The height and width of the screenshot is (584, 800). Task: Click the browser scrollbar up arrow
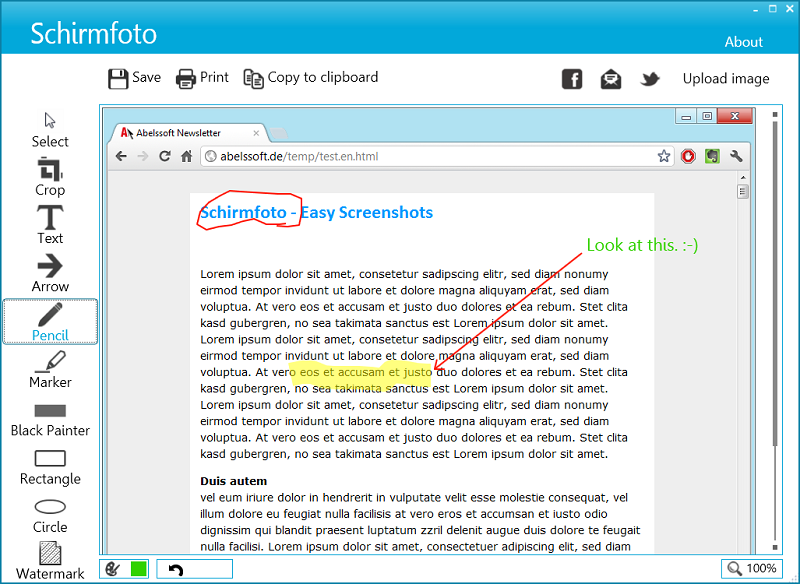point(743,177)
